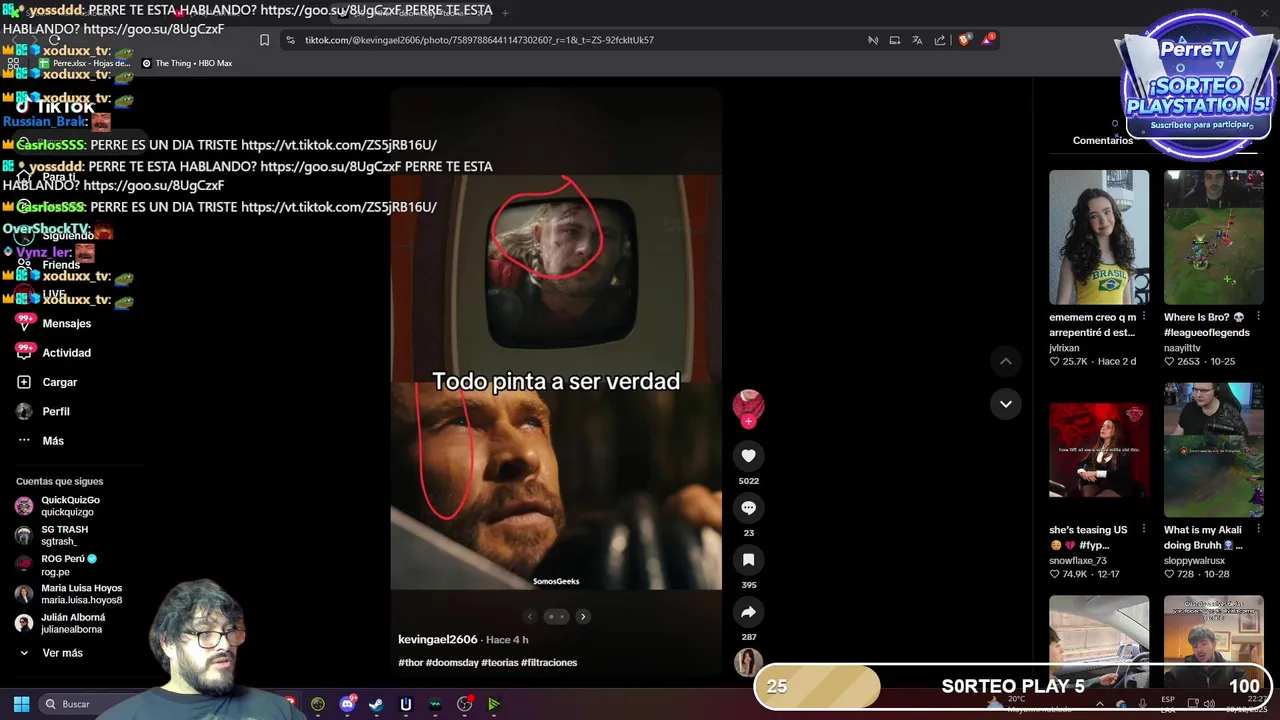
Task: Click the share page icon in address bar
Action: click(940, 40)
